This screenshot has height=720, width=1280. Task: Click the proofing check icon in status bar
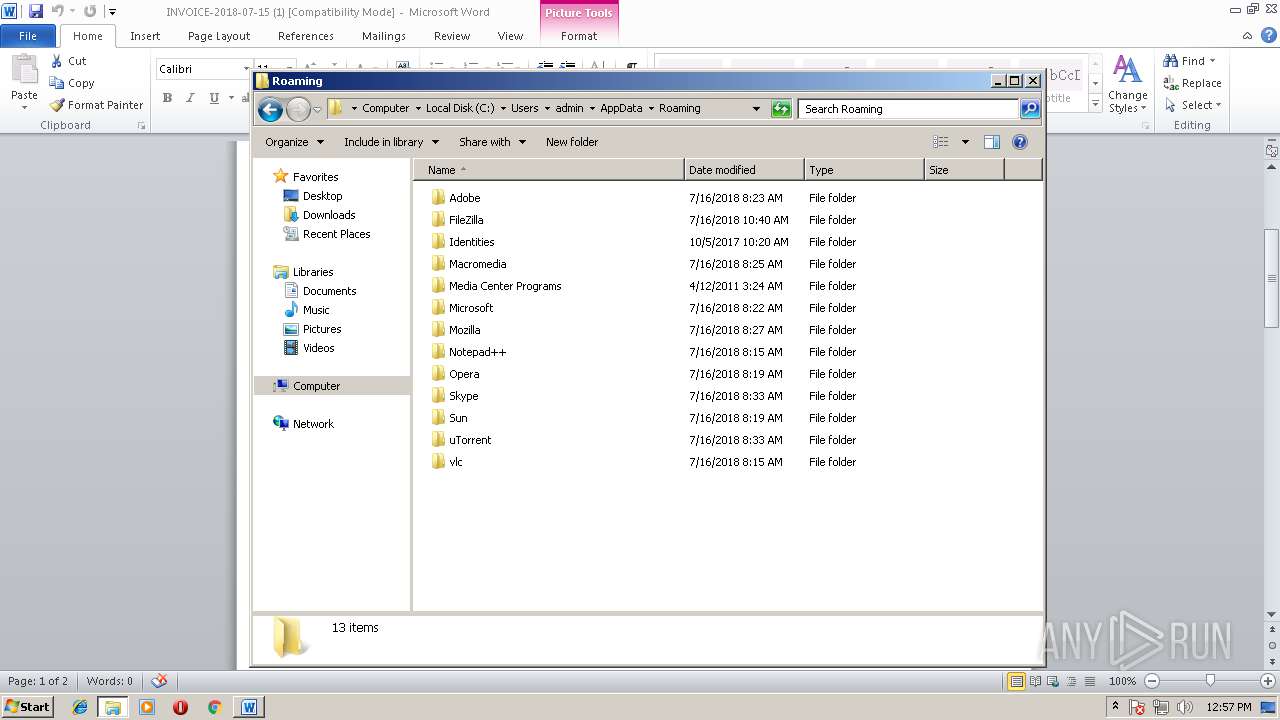coord(159,681)
